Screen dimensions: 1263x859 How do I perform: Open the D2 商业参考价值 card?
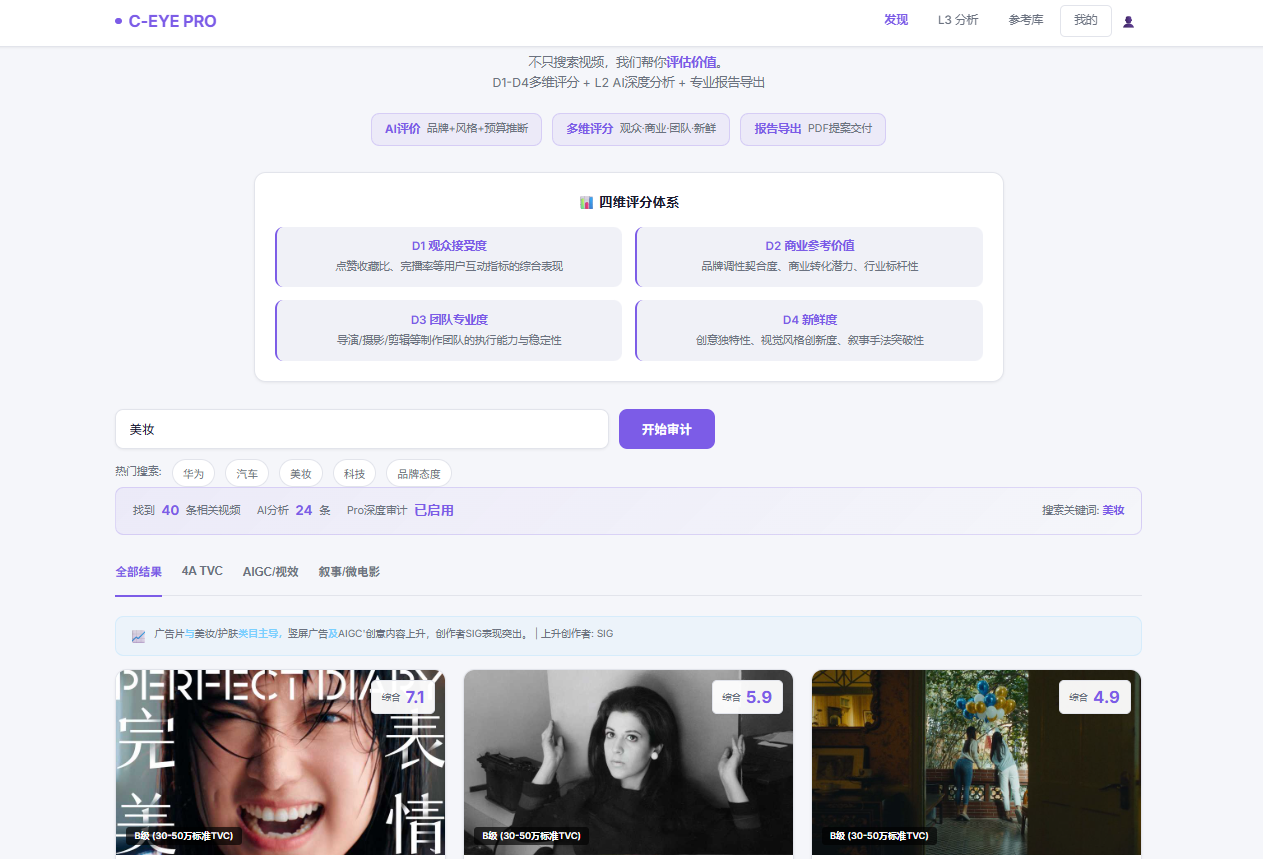[x=809, y=257]
